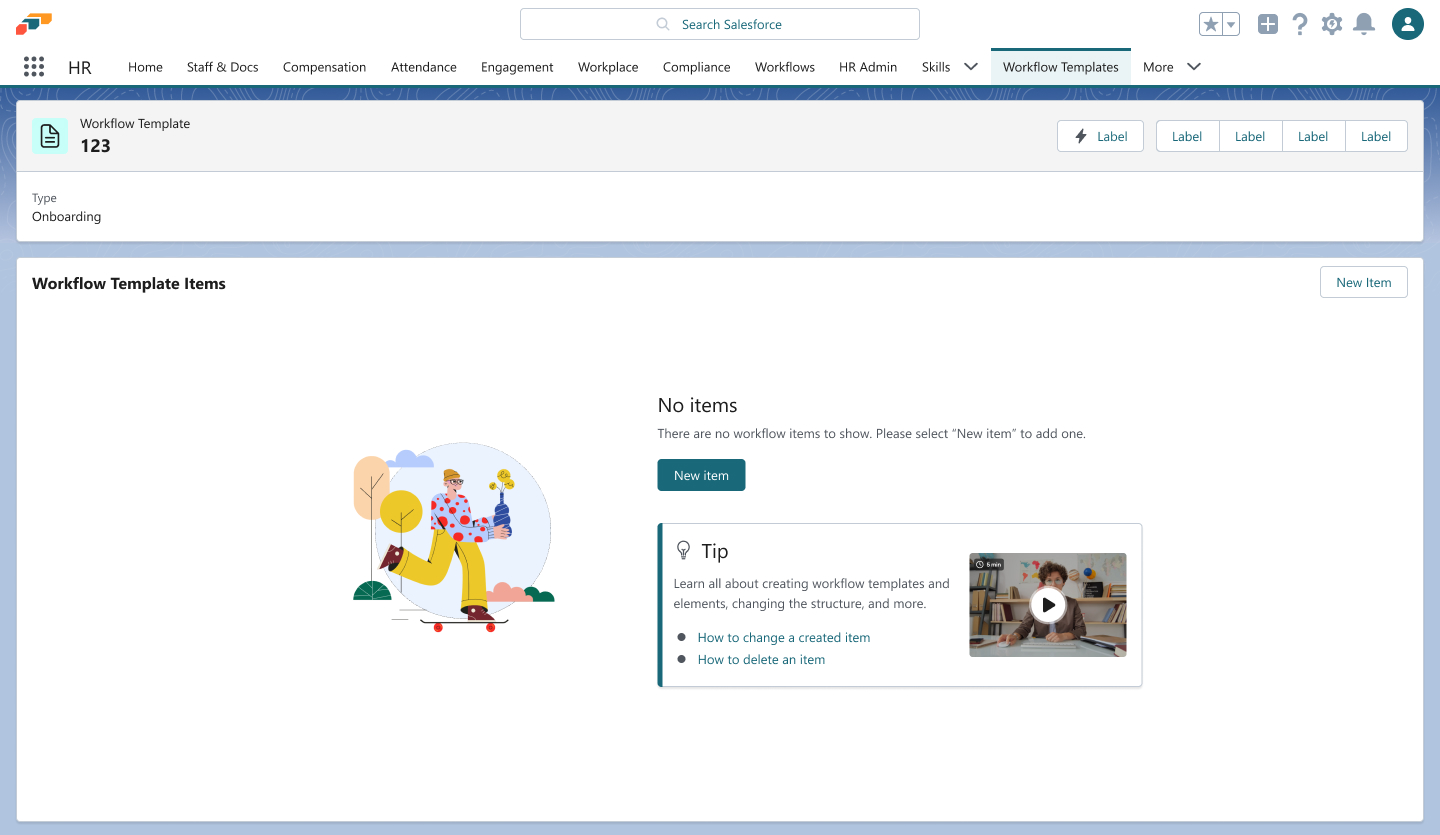Open the favorites list dropdown arrow
The image size is (1440, 835).
click(x=1231, y=25)
